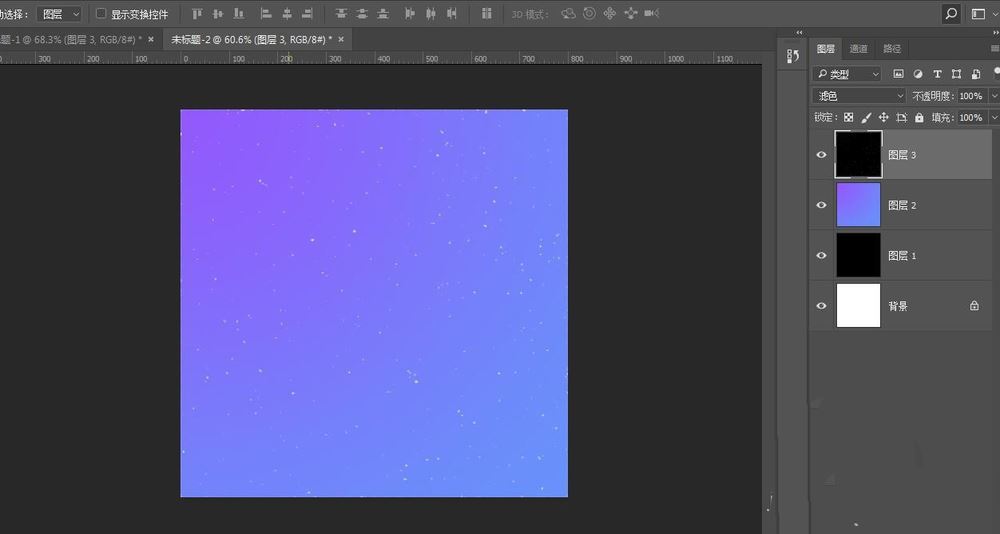Click the 填充 fill value field

point(971,117)
